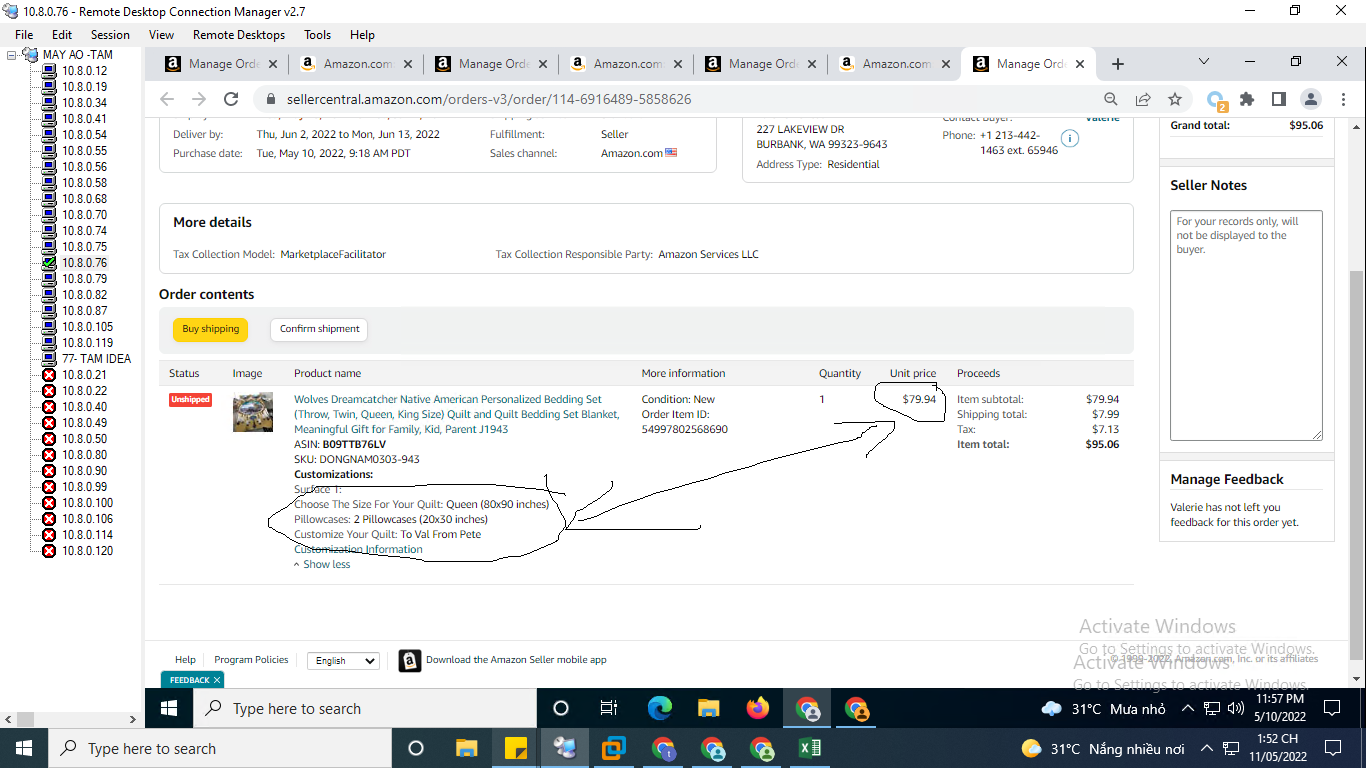
Task: Click the server tree's right scroll arrow
Action: pos(133,719)
